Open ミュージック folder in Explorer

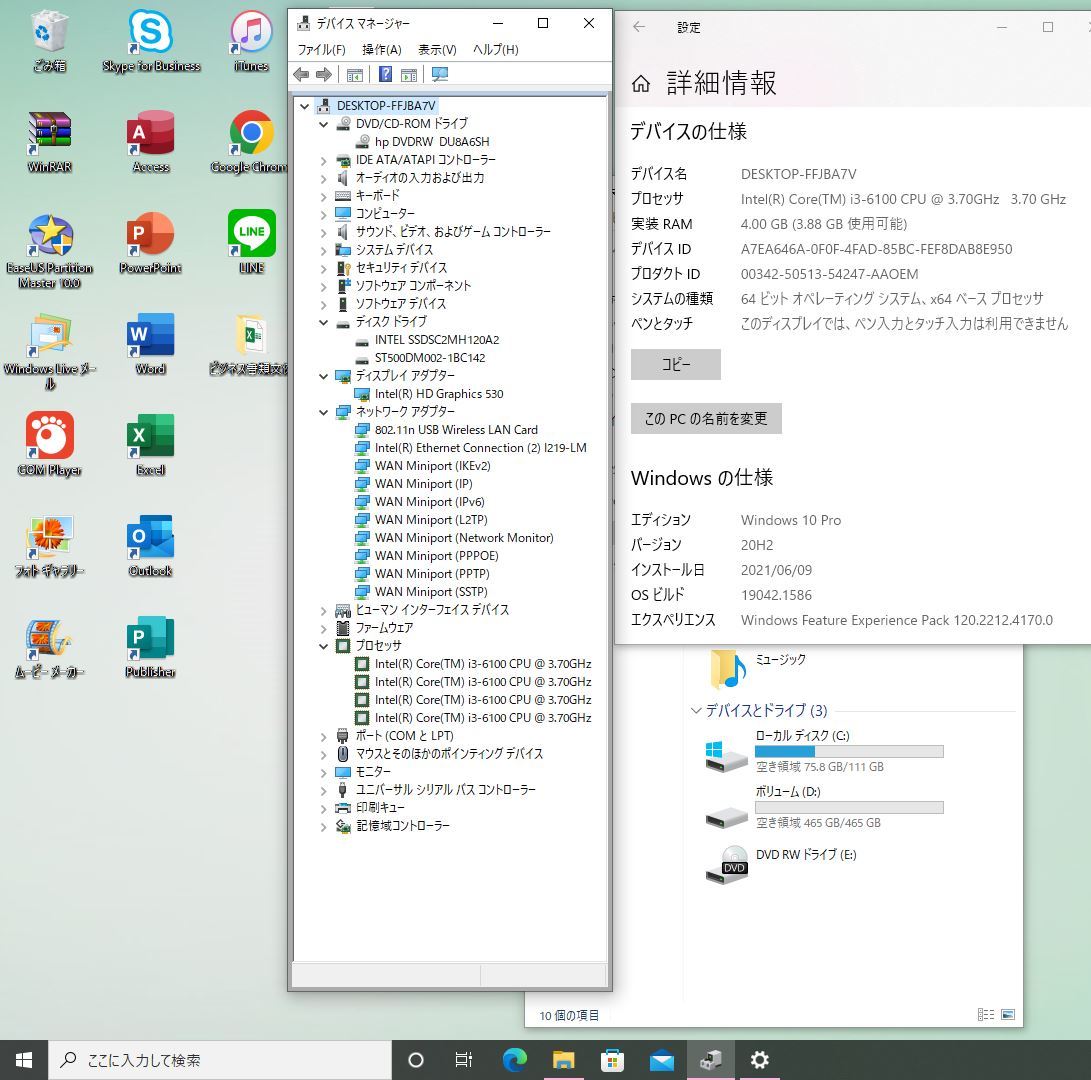pyautogui.click(x=758, y=667)
